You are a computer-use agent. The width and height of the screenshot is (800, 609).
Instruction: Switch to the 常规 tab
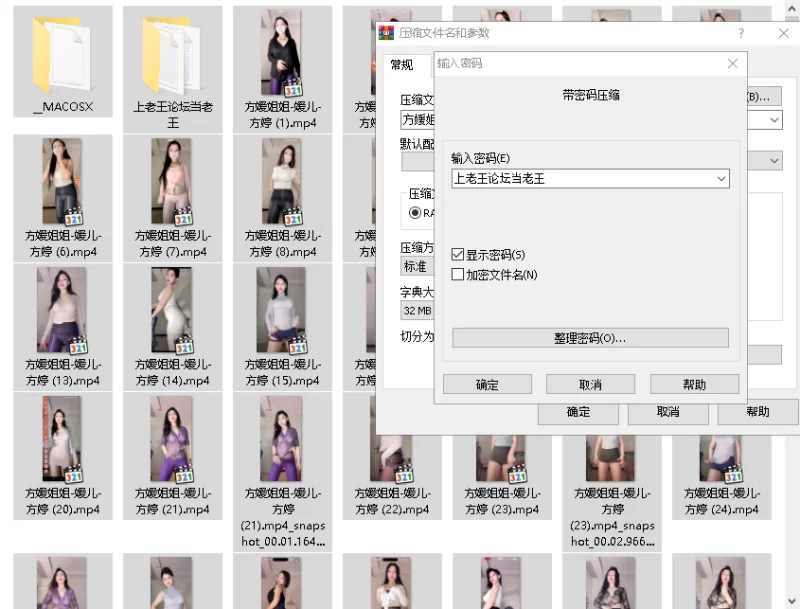coord(401,65)
